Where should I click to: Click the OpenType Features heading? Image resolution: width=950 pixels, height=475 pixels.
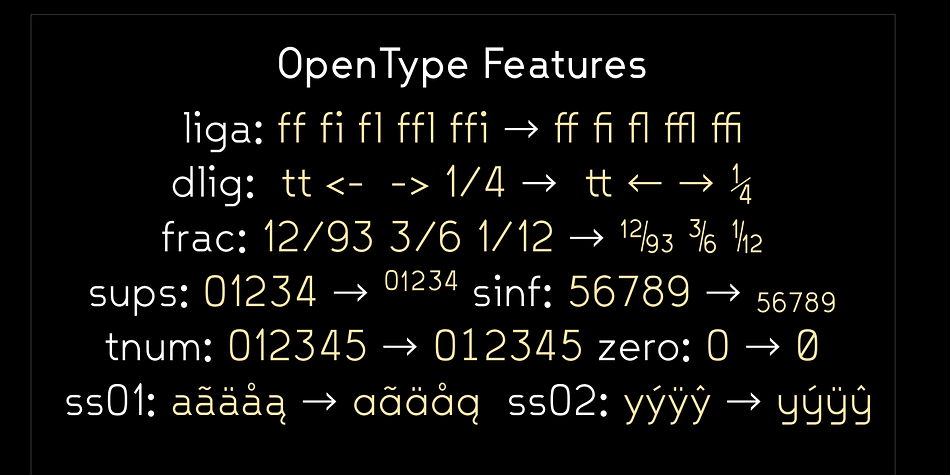pos(462,65)
